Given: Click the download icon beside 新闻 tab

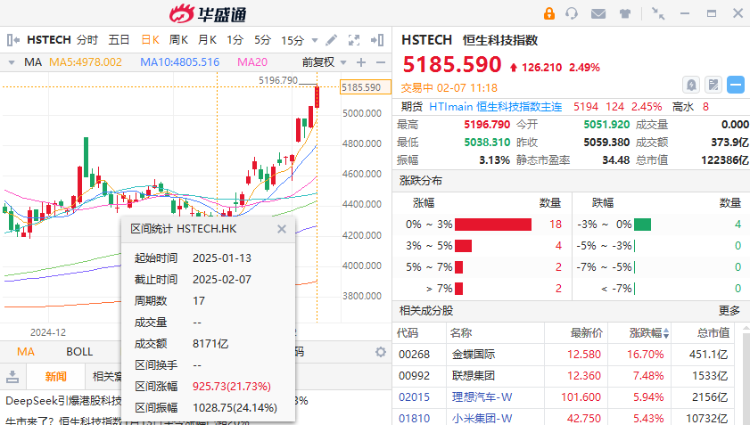Looking at the screenshot, I should tap(13, 376).
